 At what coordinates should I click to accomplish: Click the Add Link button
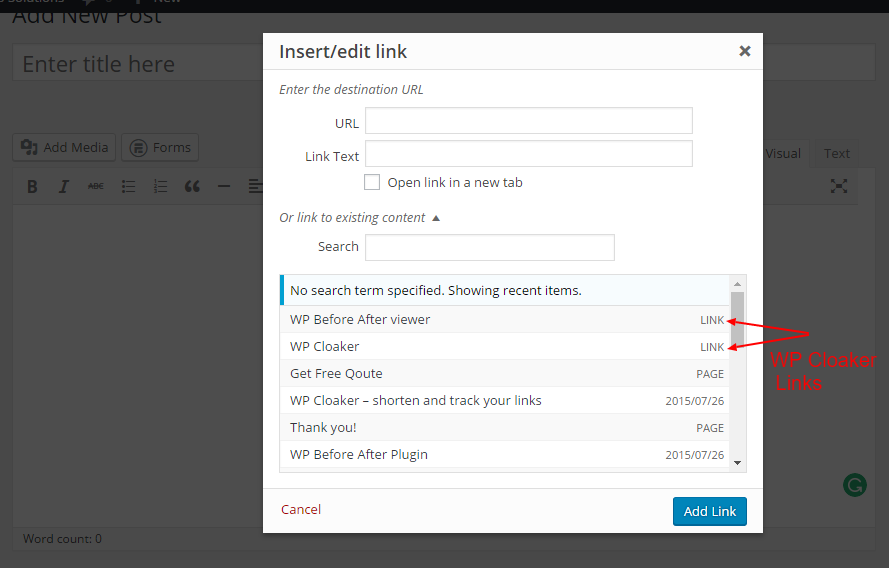pos(709,511)
